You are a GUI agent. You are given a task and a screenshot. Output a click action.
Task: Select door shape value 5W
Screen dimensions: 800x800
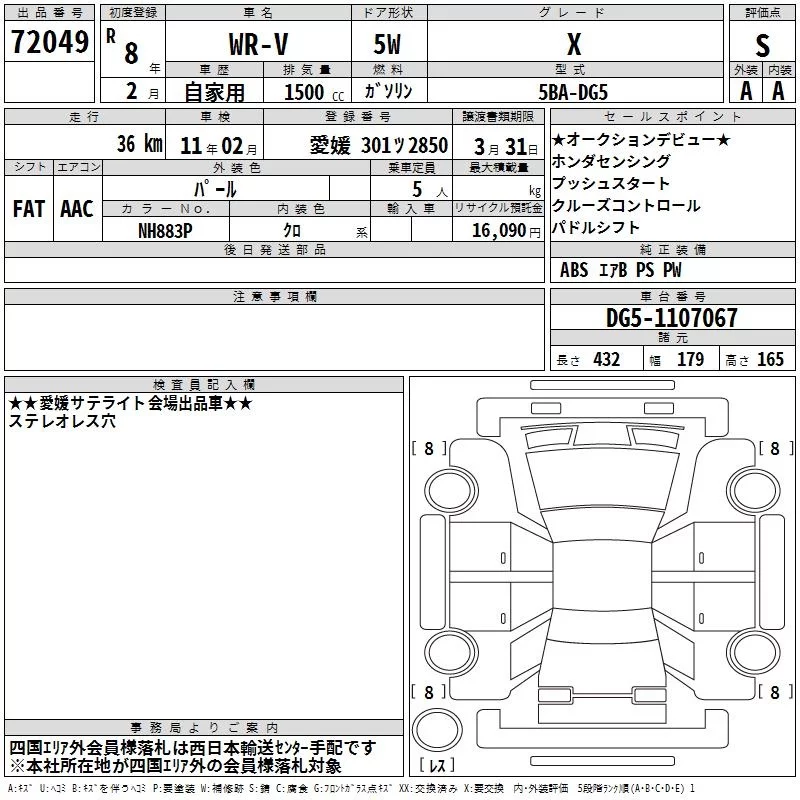point(387,44)
